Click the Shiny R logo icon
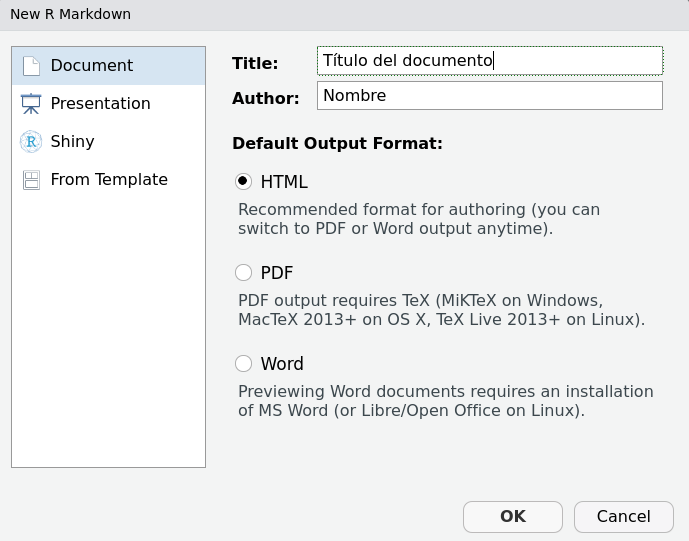This screenshot has width=689, height=541. click(x=31, y=142)
